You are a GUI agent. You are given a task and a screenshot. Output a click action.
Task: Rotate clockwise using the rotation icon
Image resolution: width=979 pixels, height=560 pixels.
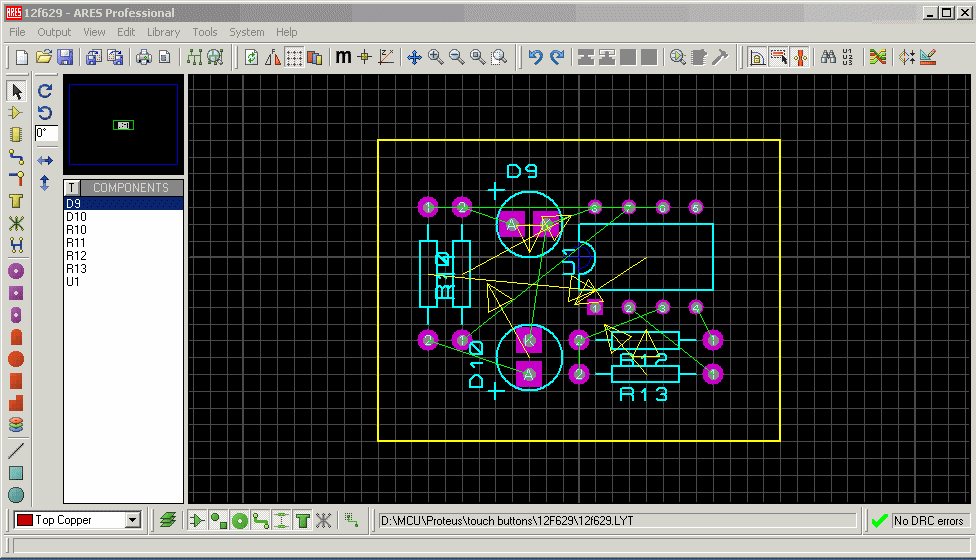pyautogui.click(x=45, y=91)
